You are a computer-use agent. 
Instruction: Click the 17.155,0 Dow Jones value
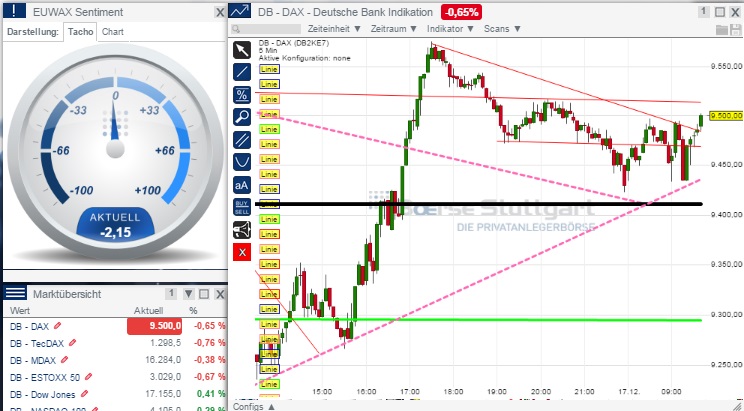163,394
